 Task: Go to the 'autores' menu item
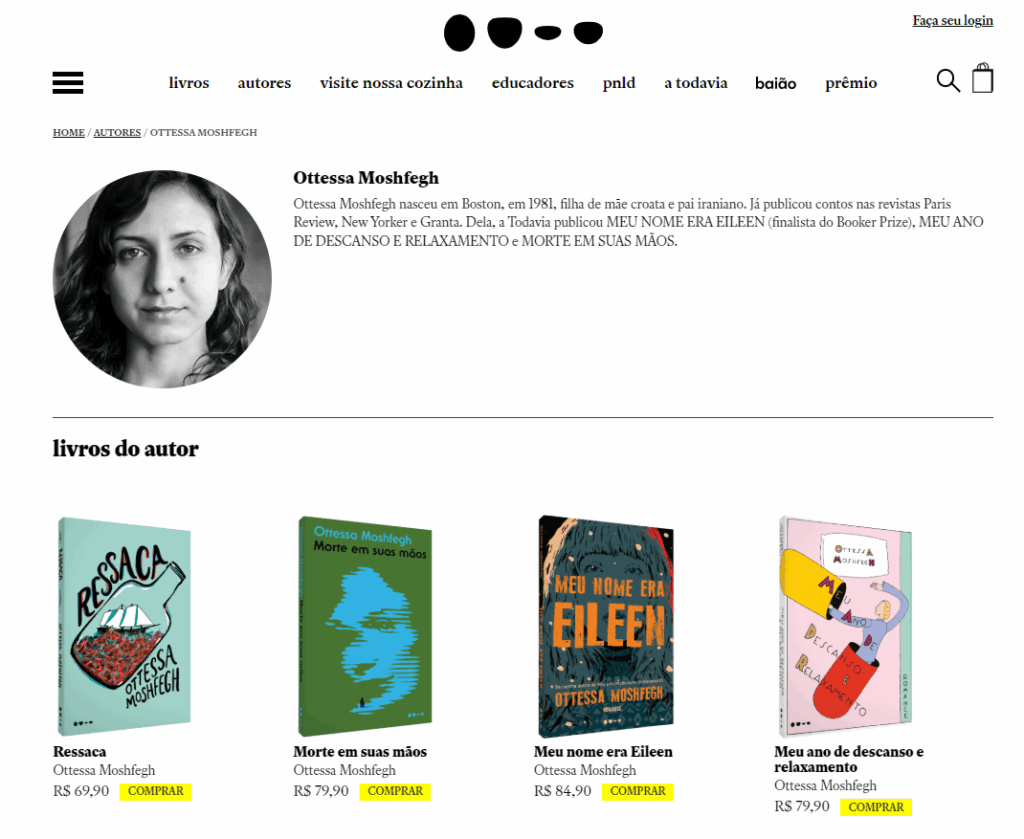pos(264,83)
